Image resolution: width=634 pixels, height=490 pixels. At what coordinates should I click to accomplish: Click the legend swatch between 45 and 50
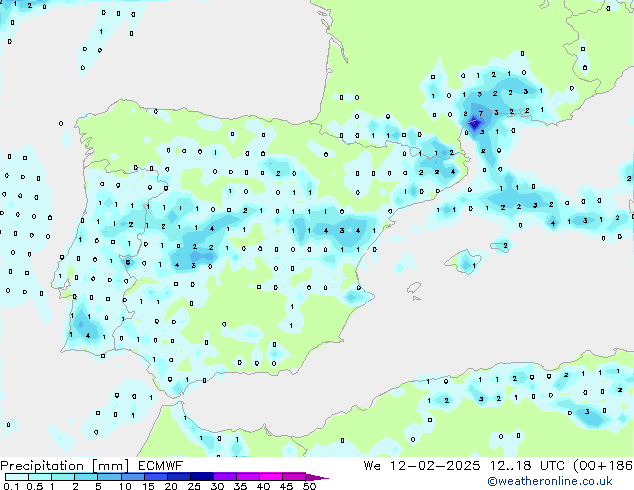click(294, 477)
